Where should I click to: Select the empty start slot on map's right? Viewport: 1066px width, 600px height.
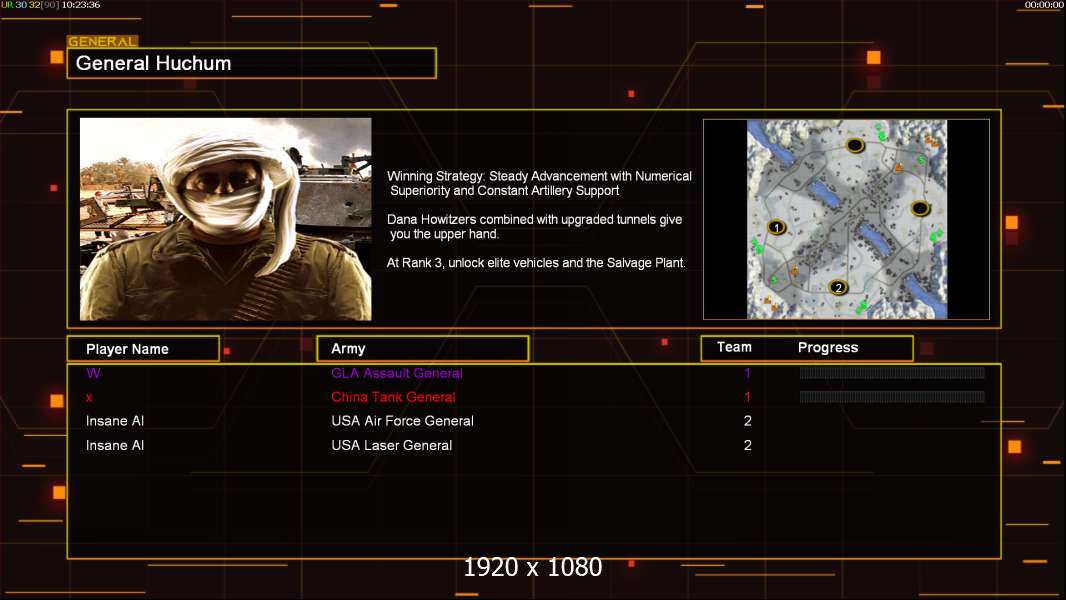[920, 208]
